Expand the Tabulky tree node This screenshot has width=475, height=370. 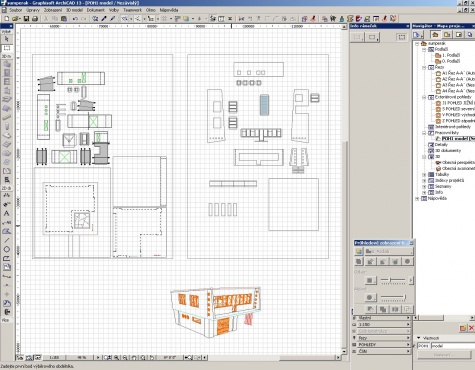coord(424,174)
